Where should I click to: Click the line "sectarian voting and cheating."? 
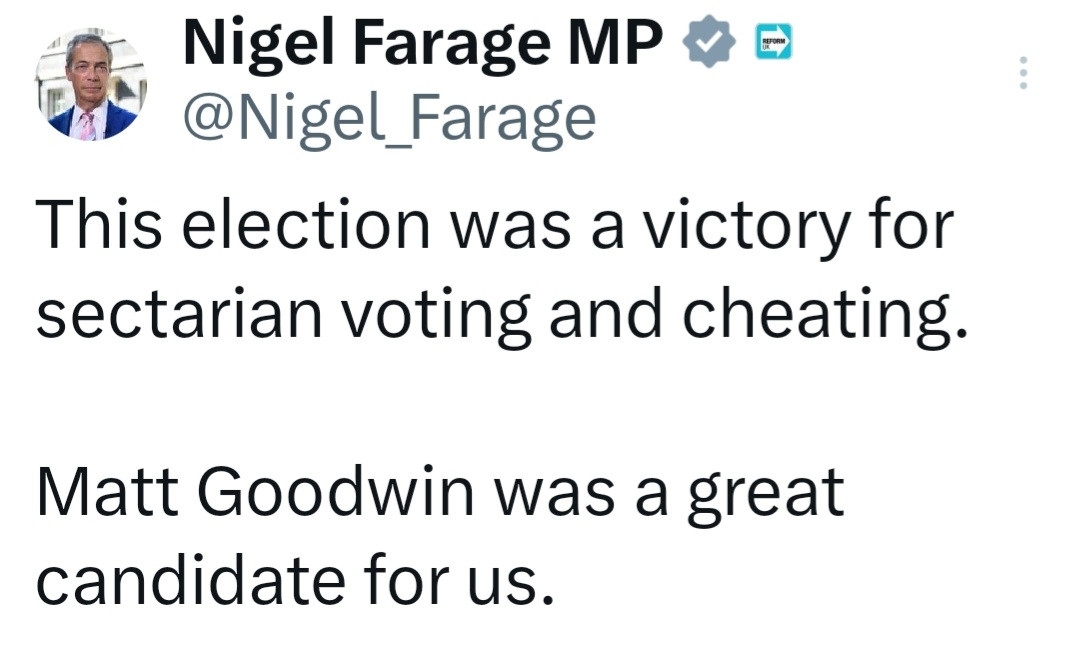(502, 312)
